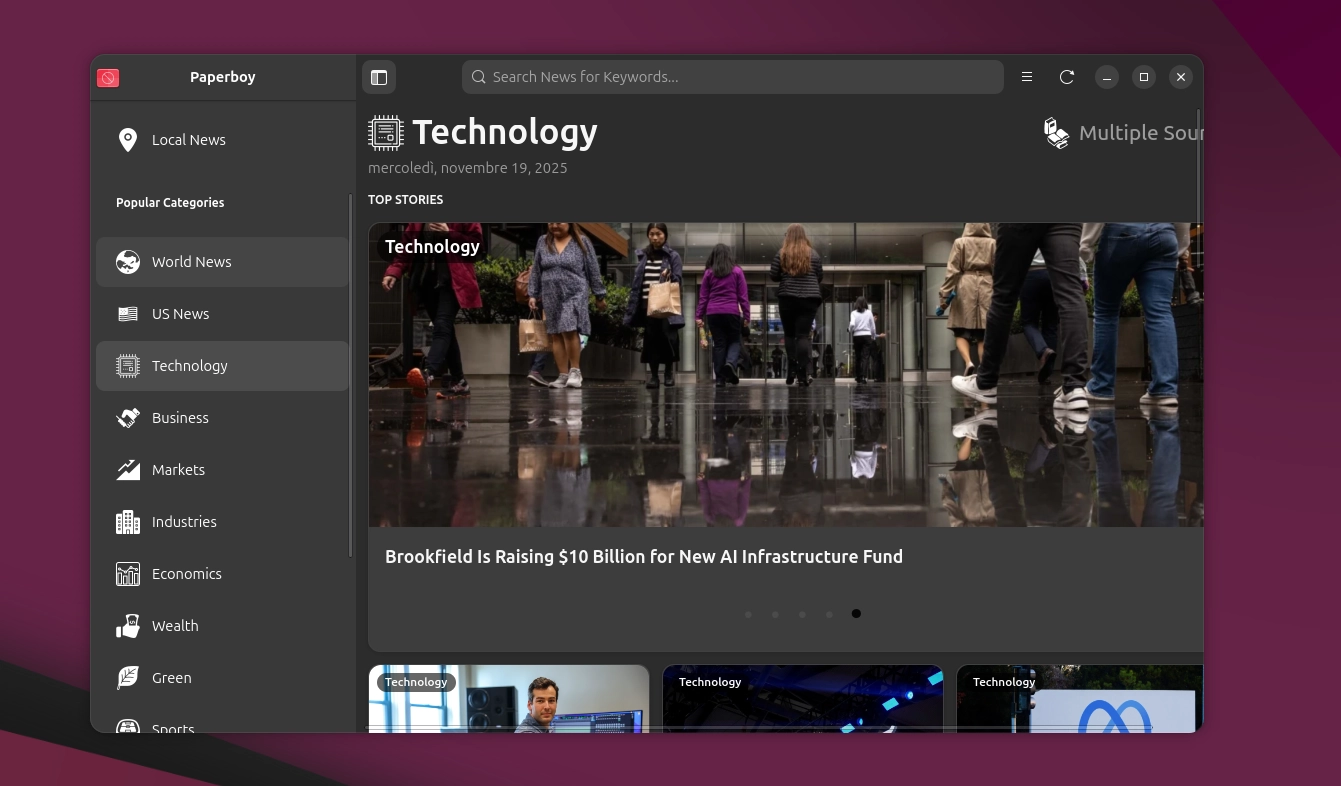Open the article thumbnail showing Meta logo

[1080, 699]
